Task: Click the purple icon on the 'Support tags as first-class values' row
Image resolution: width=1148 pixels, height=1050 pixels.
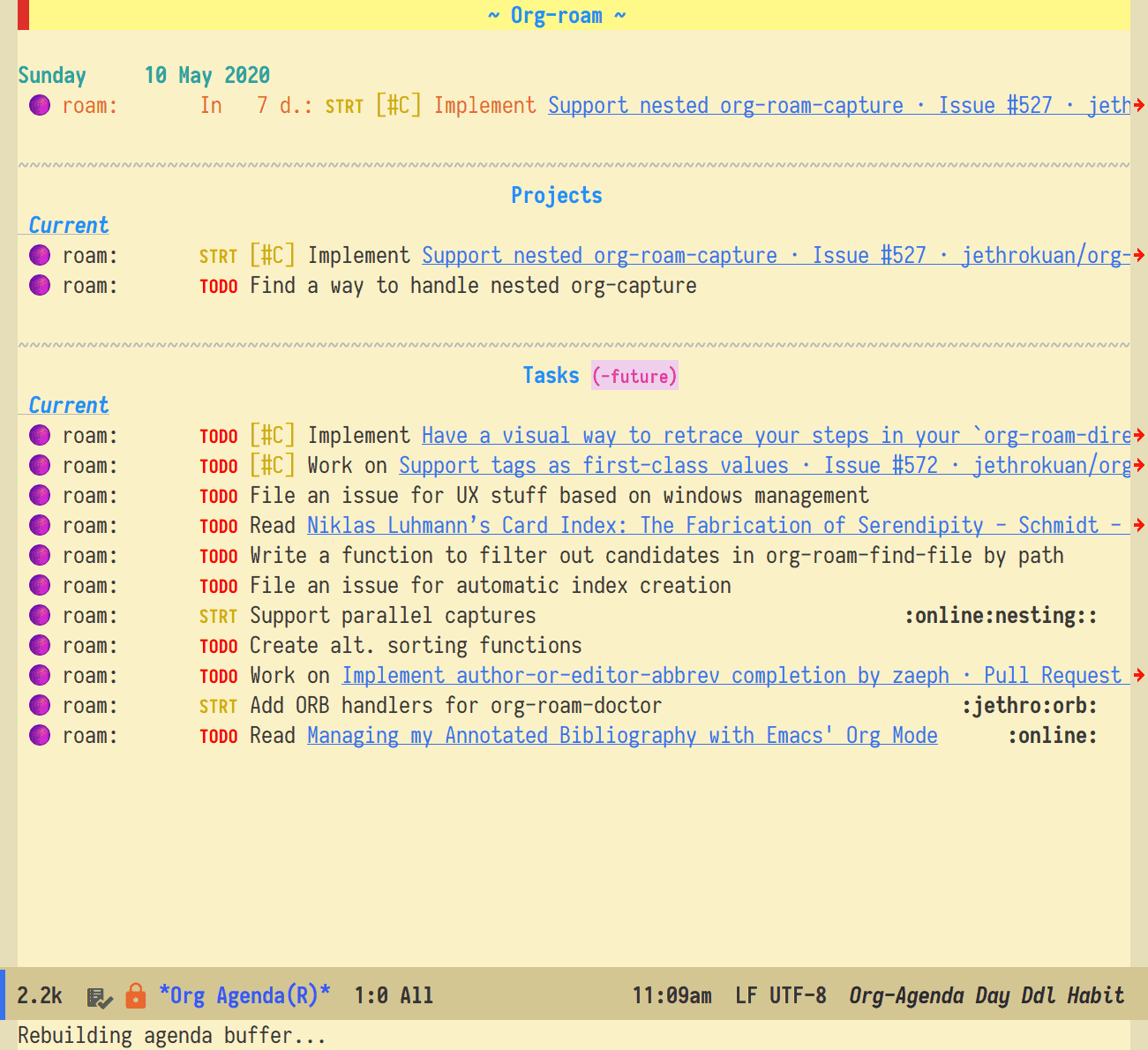Action: tap(40, 466)
